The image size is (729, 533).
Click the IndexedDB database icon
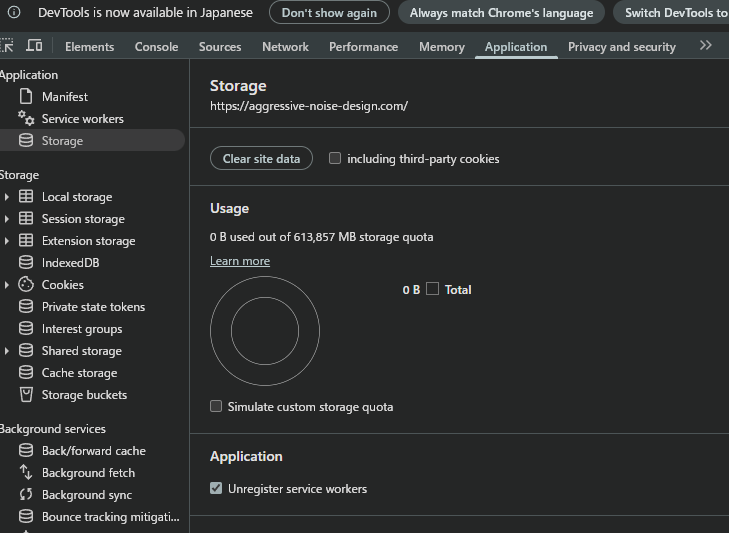[26, 263]
